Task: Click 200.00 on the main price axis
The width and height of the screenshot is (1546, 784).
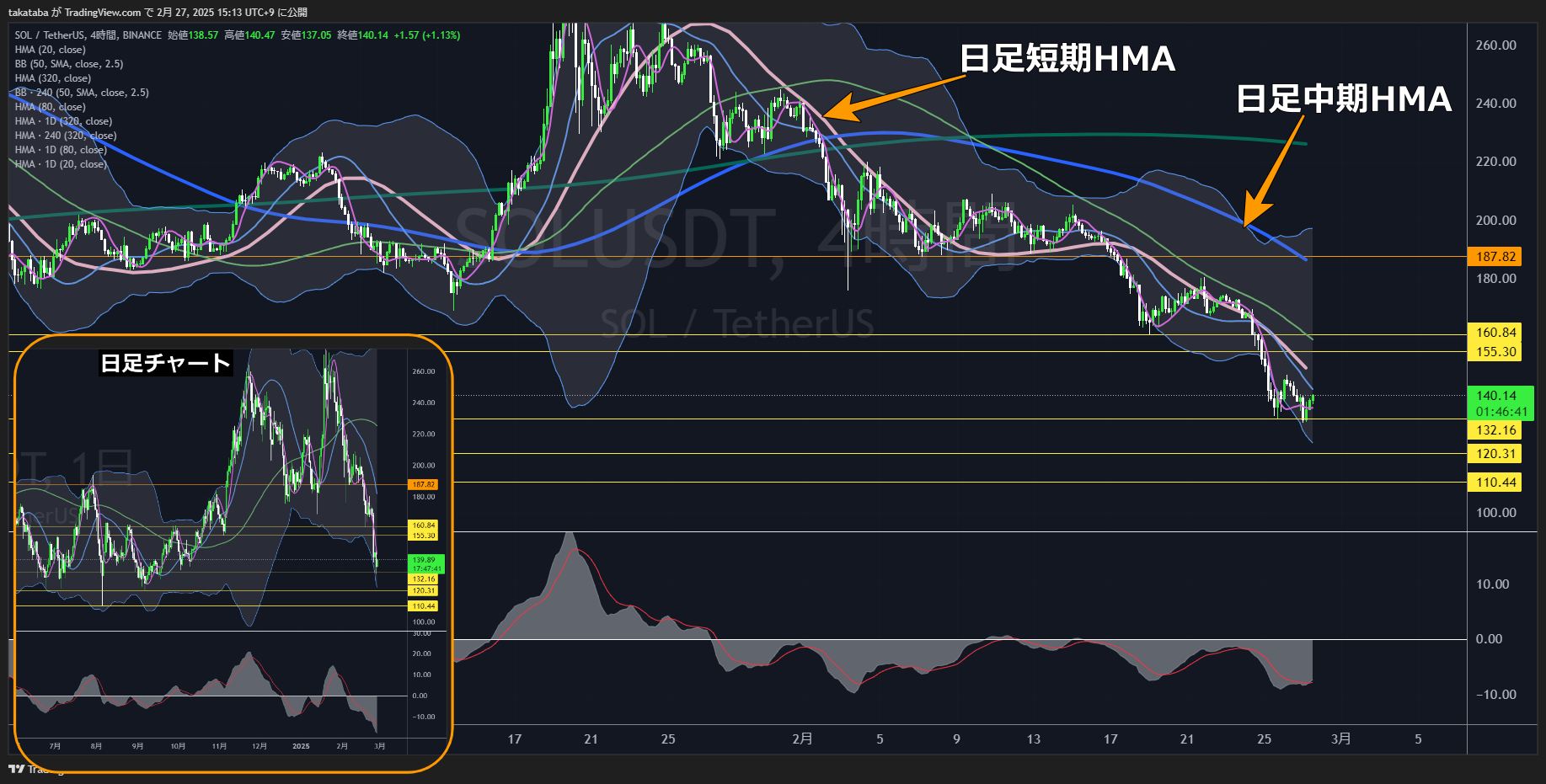Action: click(1495, 221)
